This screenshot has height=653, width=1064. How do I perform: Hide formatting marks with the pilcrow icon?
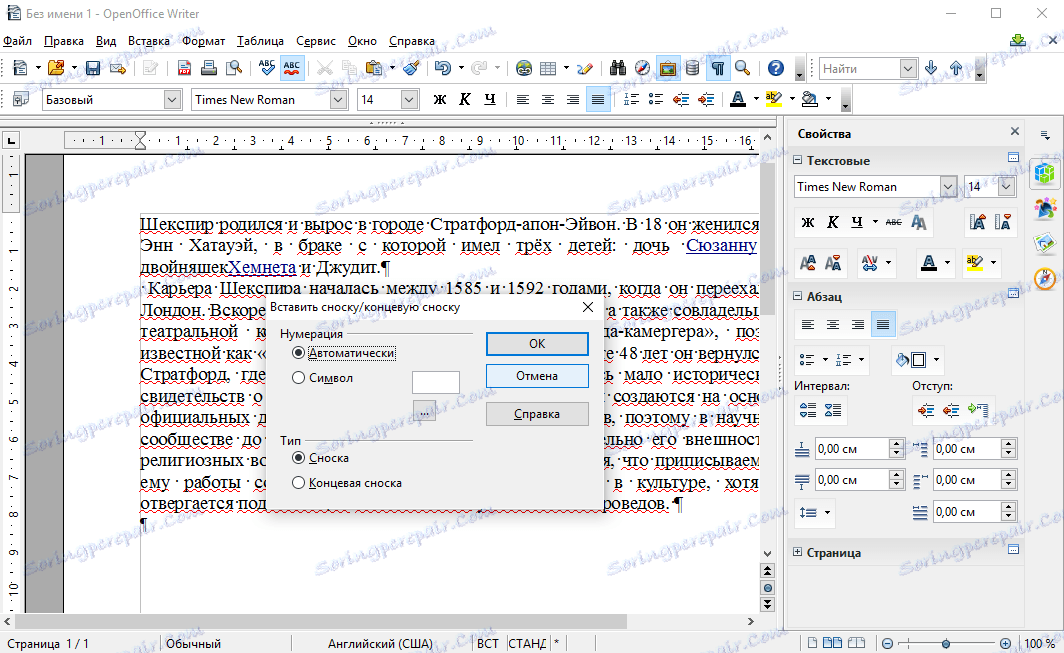click(x=717, y=68)
